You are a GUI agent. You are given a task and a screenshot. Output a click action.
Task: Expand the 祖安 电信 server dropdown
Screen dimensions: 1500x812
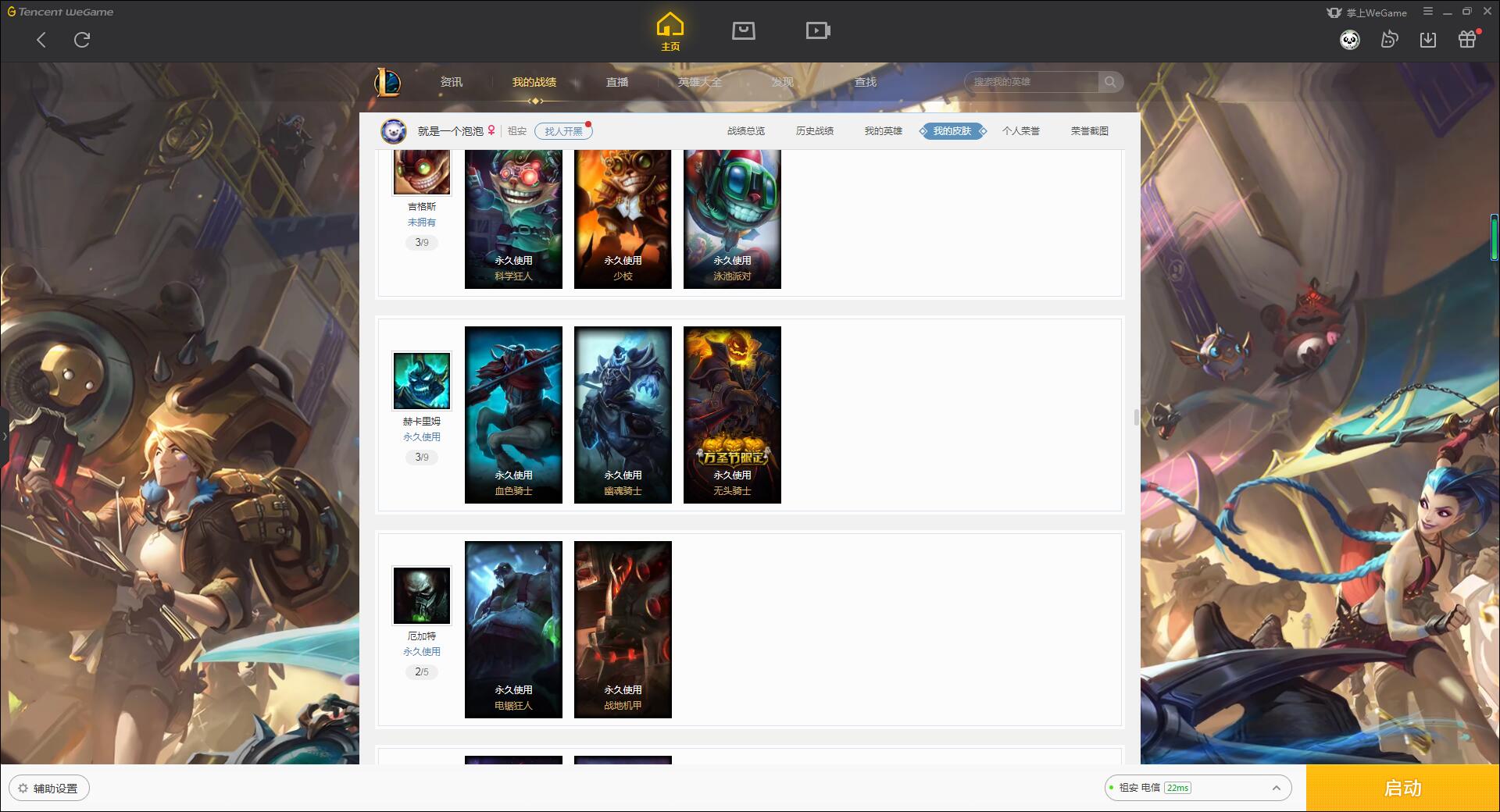(x=1198, y=788)
